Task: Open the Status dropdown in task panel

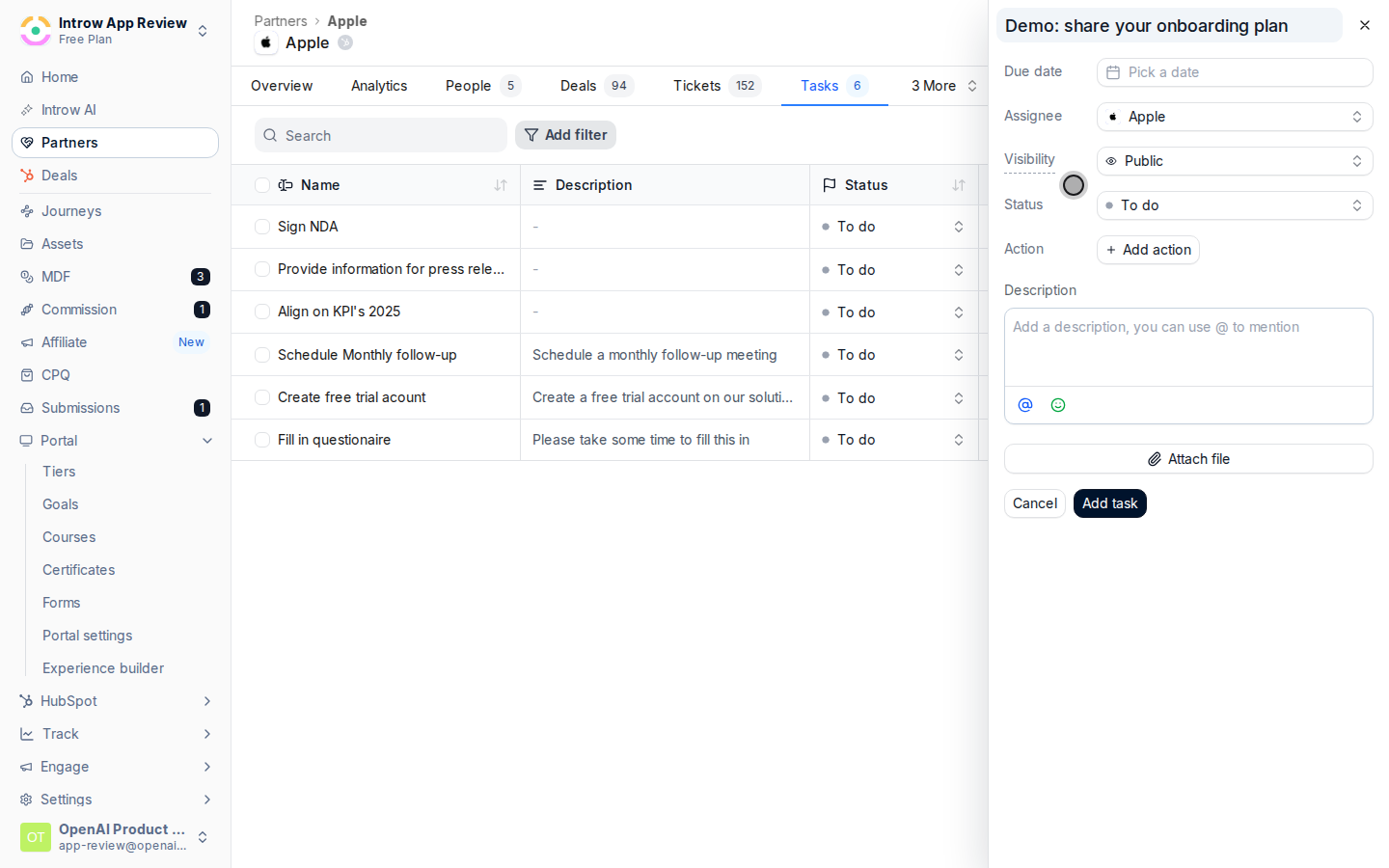Action: pyautogui.click(x=1235, y=205)
